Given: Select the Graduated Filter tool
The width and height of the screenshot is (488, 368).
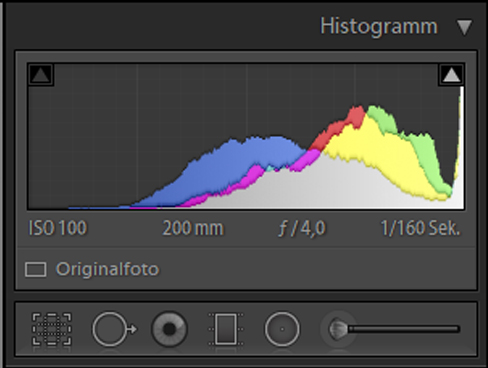Looking at the screenshot, I should pyautogui.click(x=226, y=329).
